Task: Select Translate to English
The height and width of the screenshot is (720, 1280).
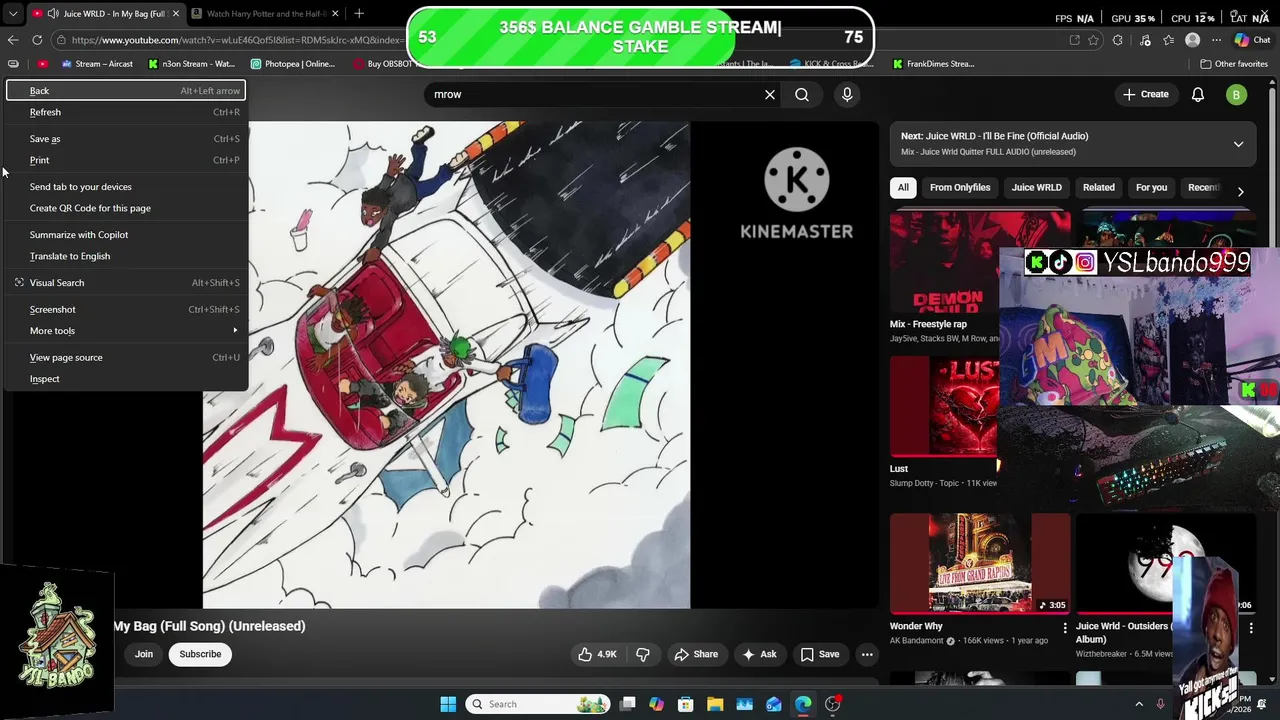Action: (x=126, y=256)
